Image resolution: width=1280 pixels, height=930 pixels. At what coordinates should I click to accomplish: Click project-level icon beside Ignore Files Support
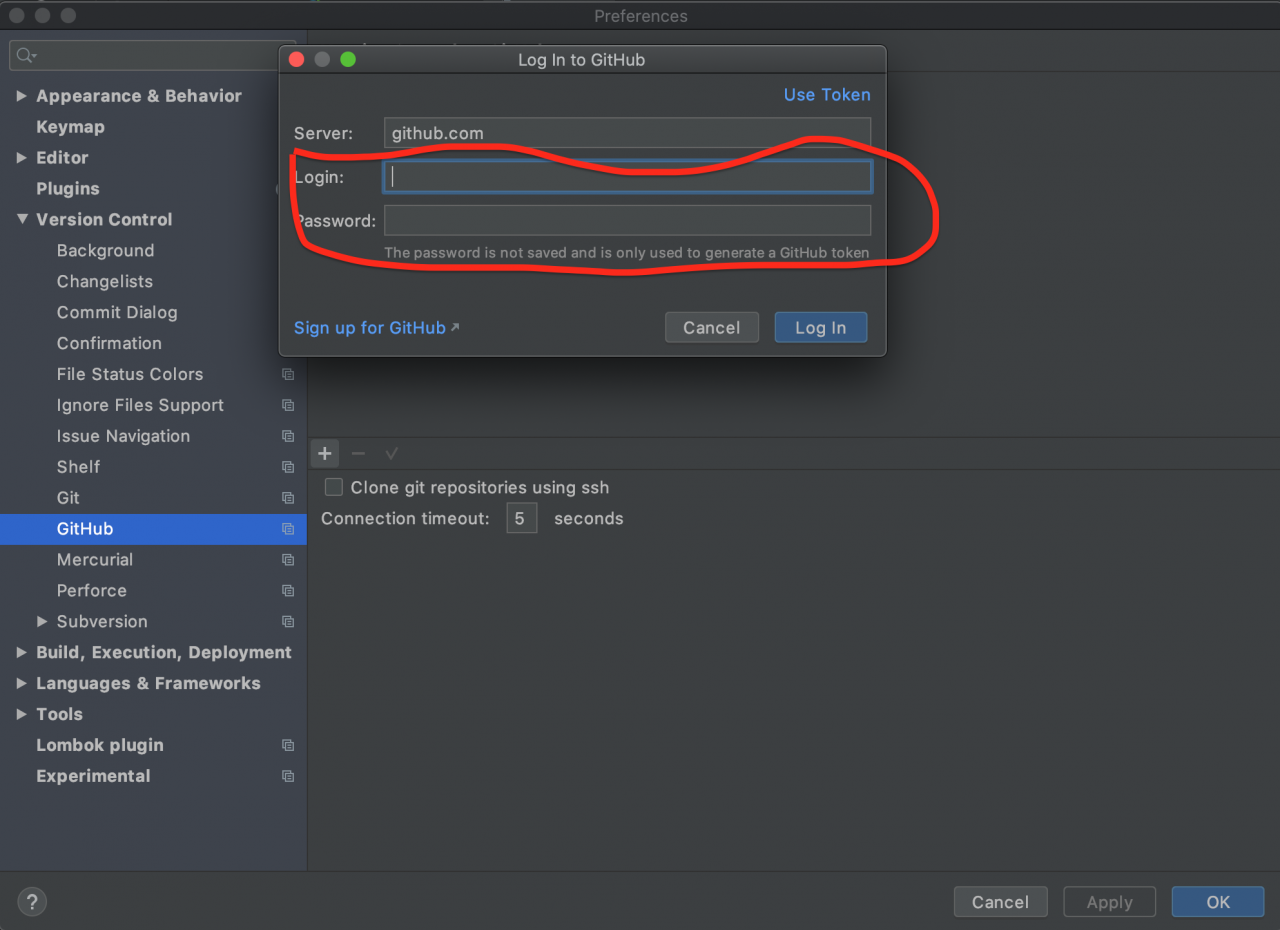click(x=288, y=406)
